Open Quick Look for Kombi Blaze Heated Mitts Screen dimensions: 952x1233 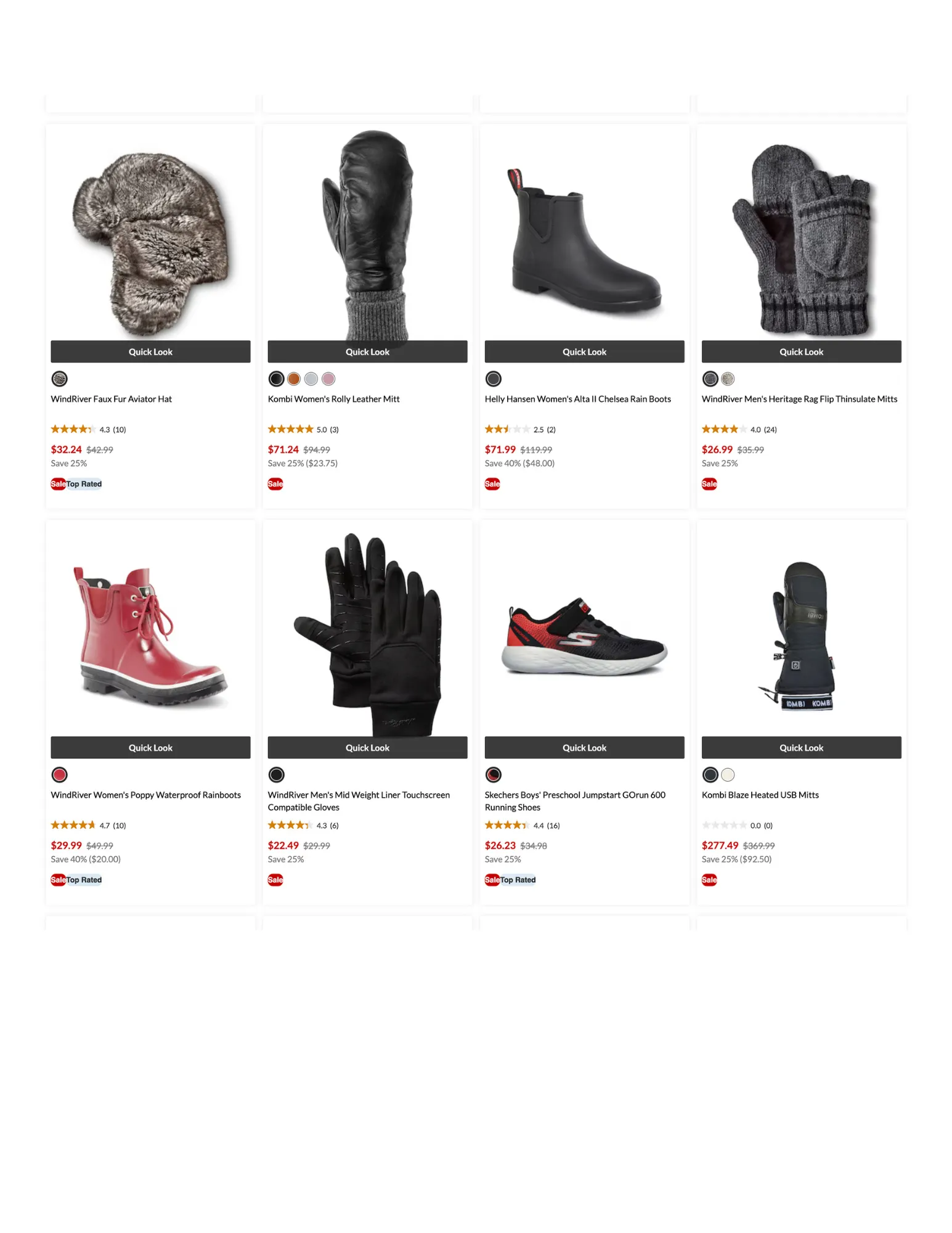801,747
